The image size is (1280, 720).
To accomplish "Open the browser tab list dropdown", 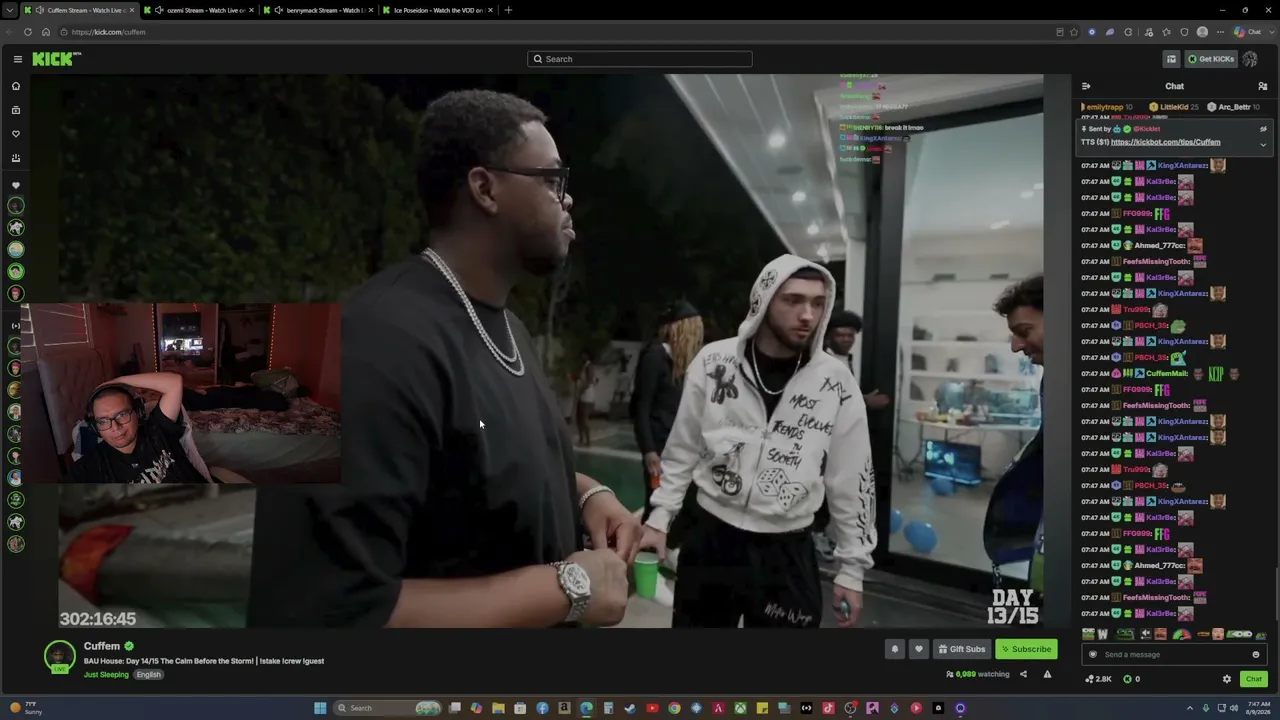I will [x=10, y=10].
